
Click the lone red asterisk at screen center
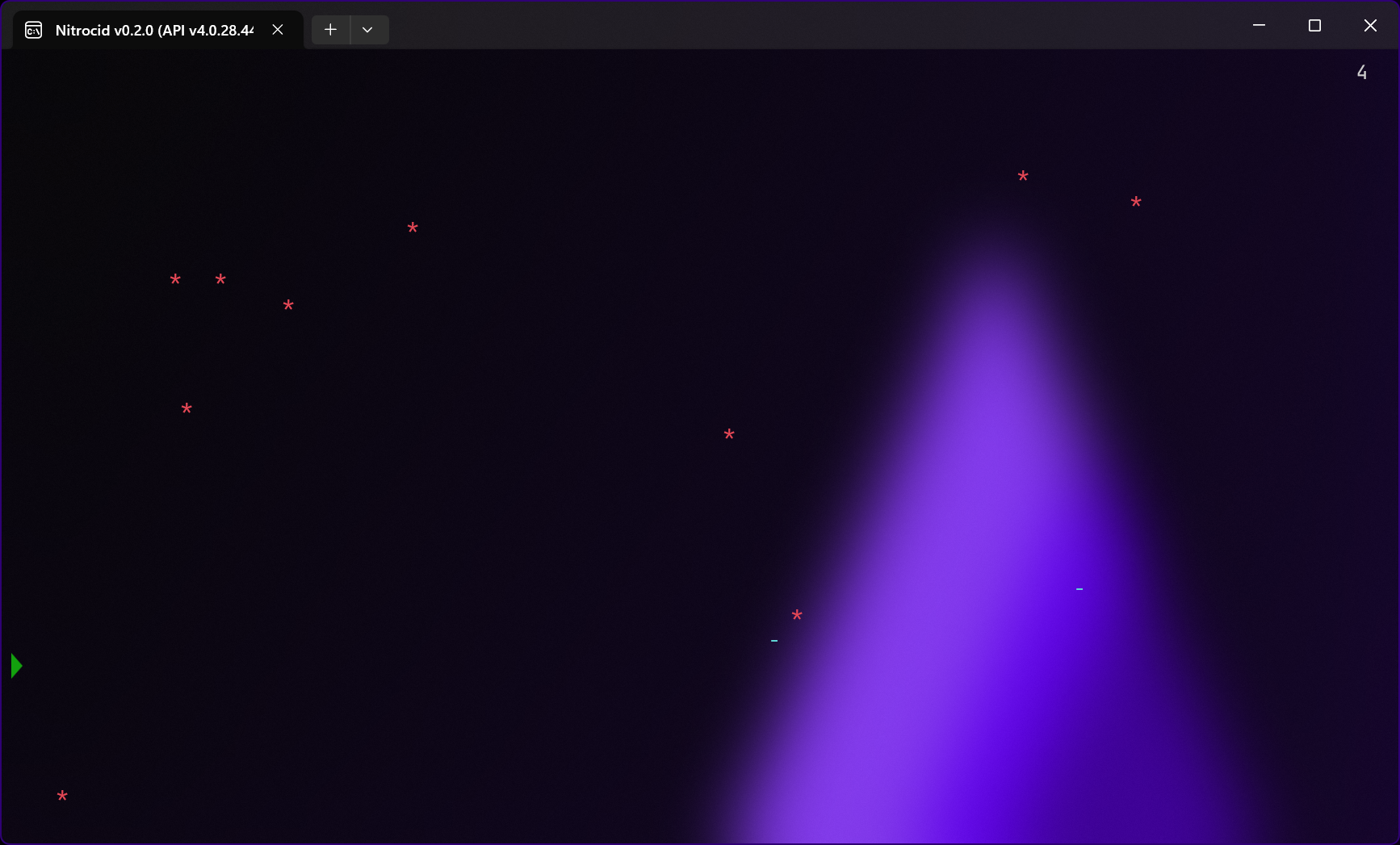[x=729, y=435]
